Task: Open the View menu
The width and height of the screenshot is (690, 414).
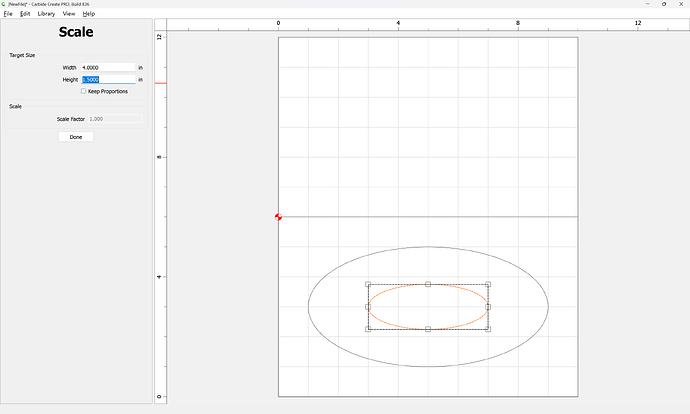Action: [x=69, y=14]
